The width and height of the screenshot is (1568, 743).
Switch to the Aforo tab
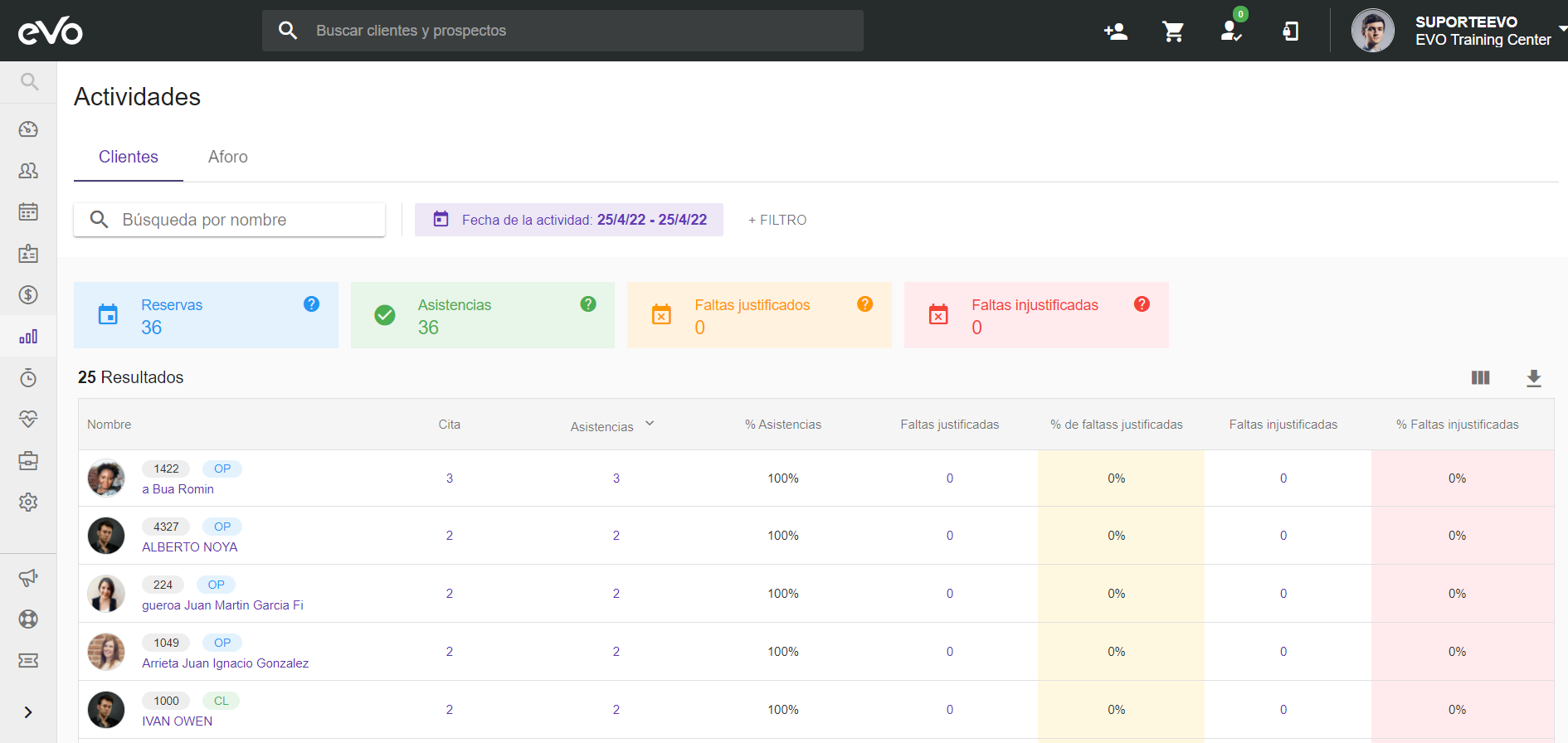click(227, 157)
